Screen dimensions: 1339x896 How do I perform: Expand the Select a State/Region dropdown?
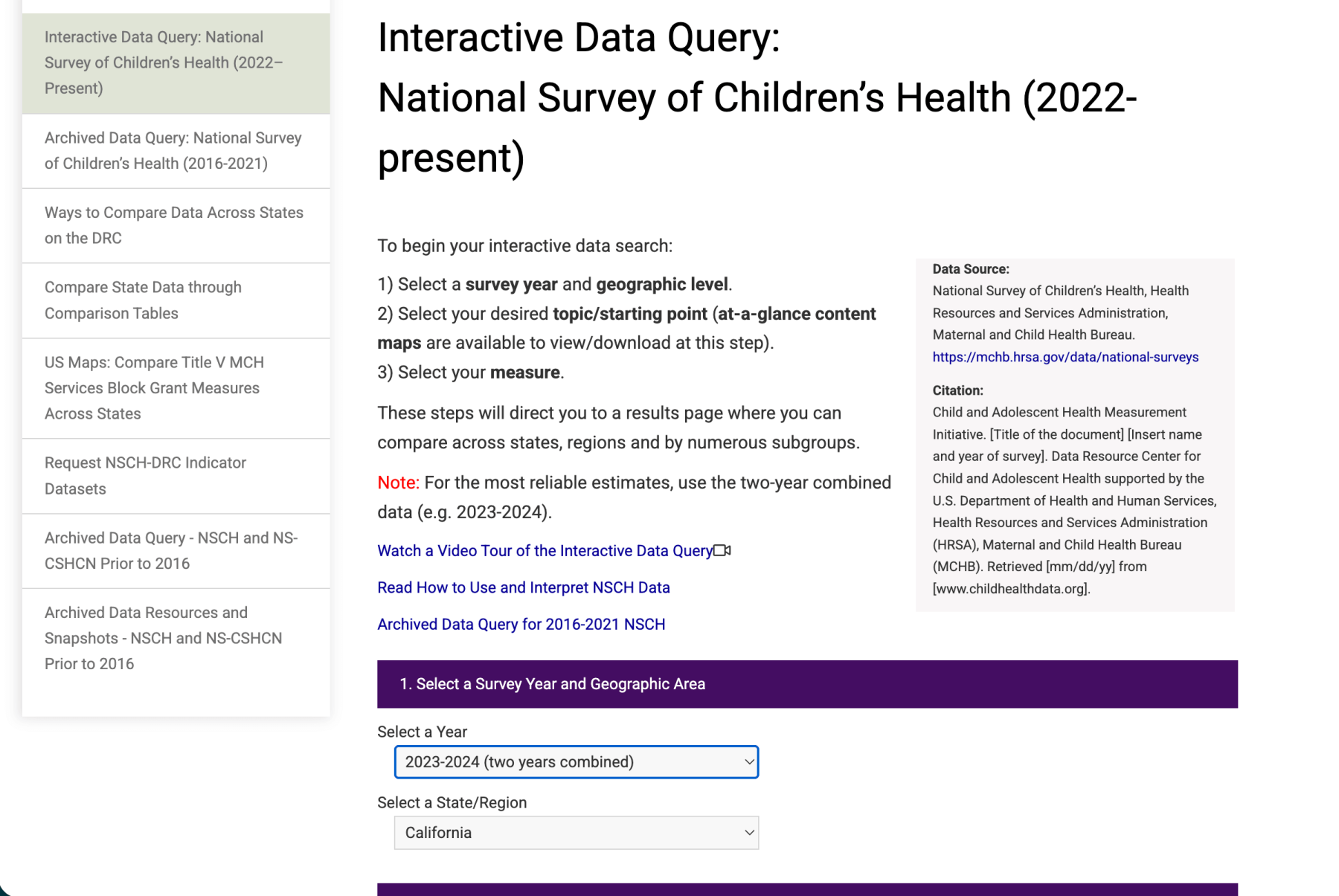click(577, 833)
